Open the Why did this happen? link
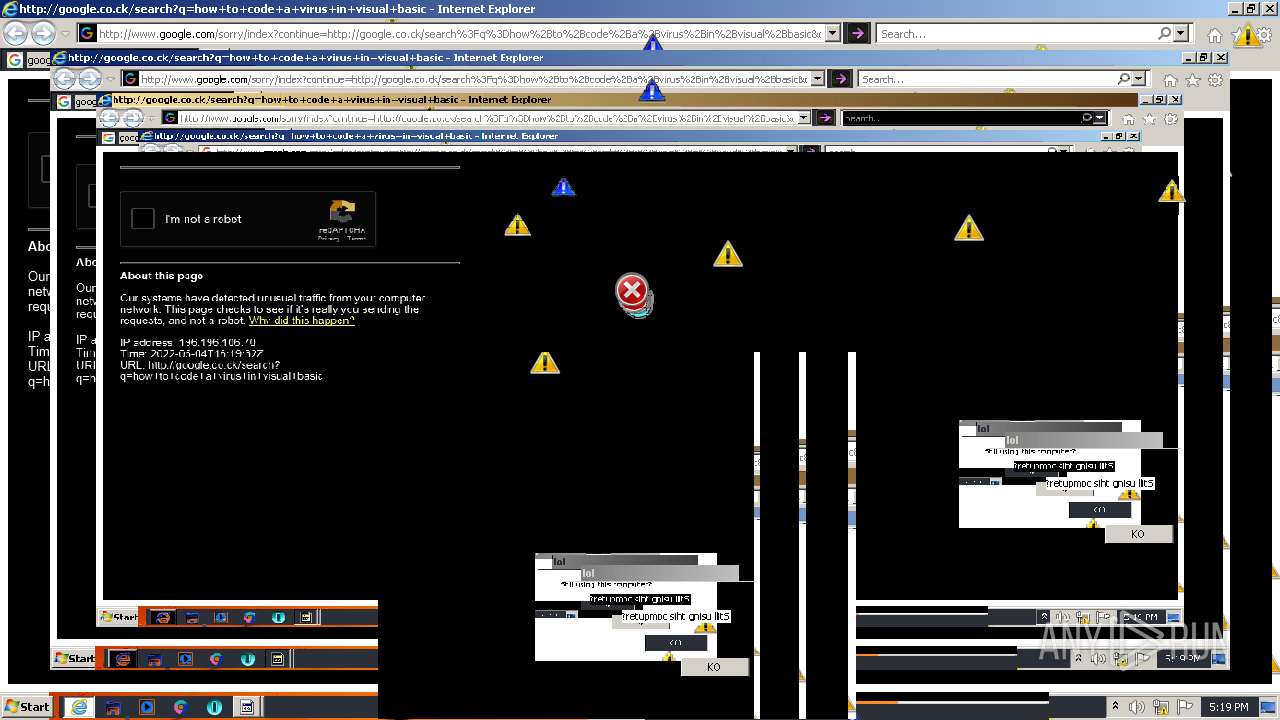 tap(301, 321)
